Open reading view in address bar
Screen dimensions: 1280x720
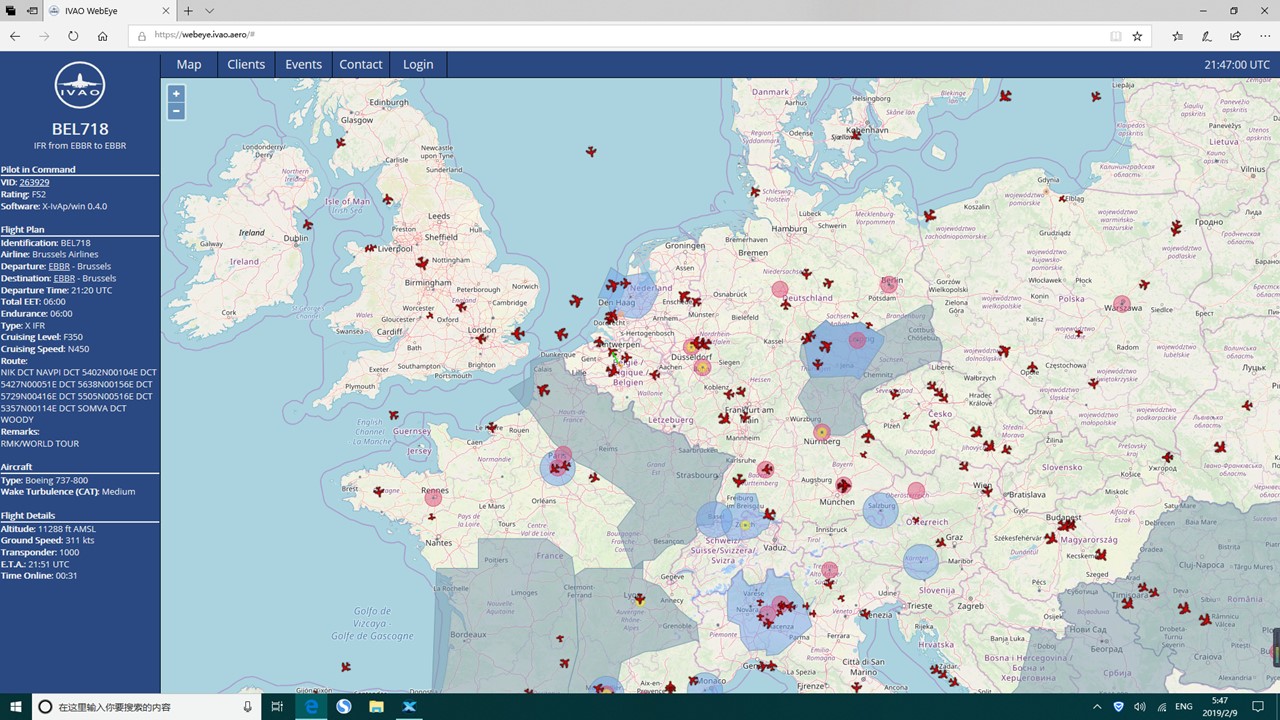tap(1116, 36)
